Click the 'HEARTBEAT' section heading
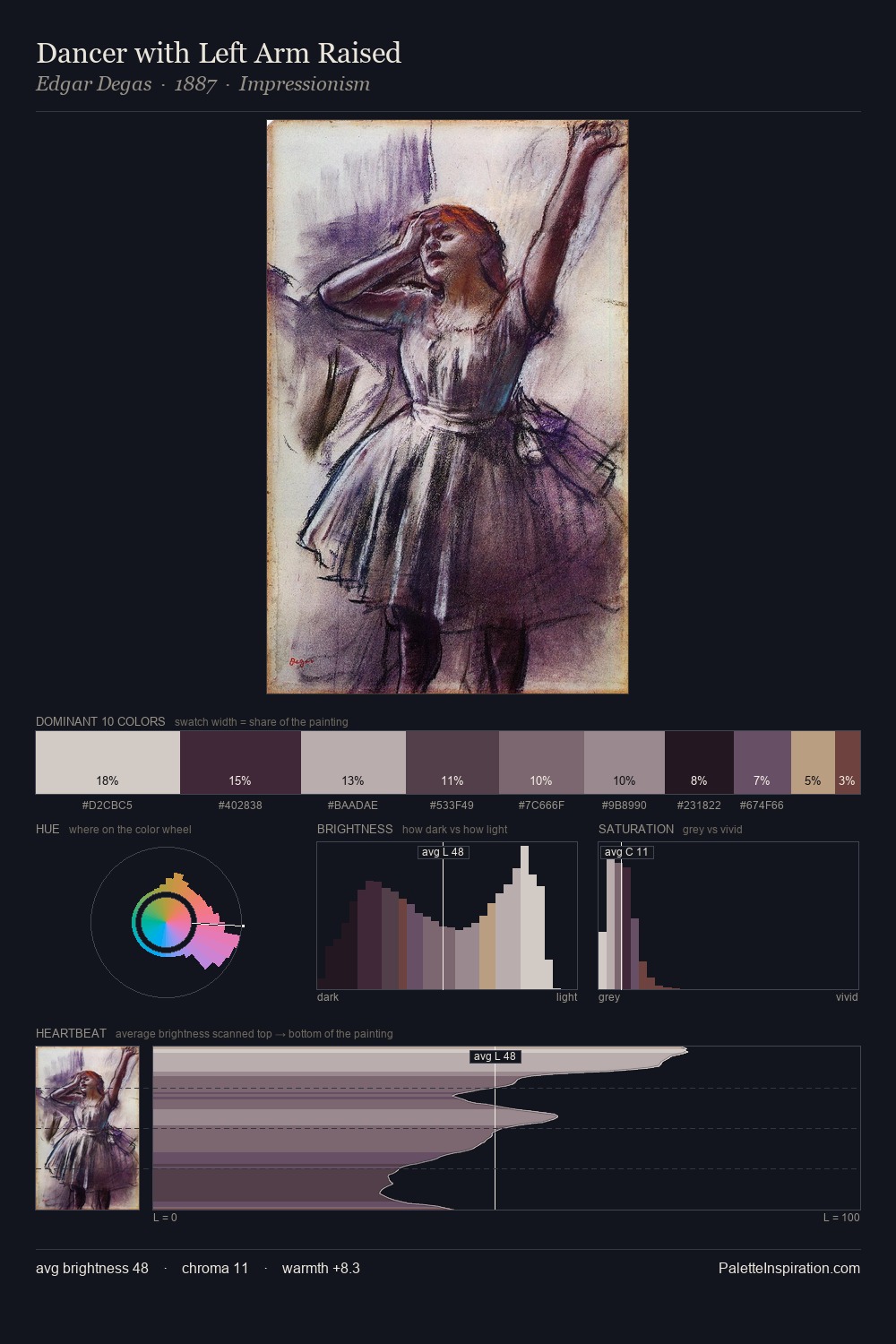The width and height of the screenshot is (896, 1344). [x=71, y=1033]
